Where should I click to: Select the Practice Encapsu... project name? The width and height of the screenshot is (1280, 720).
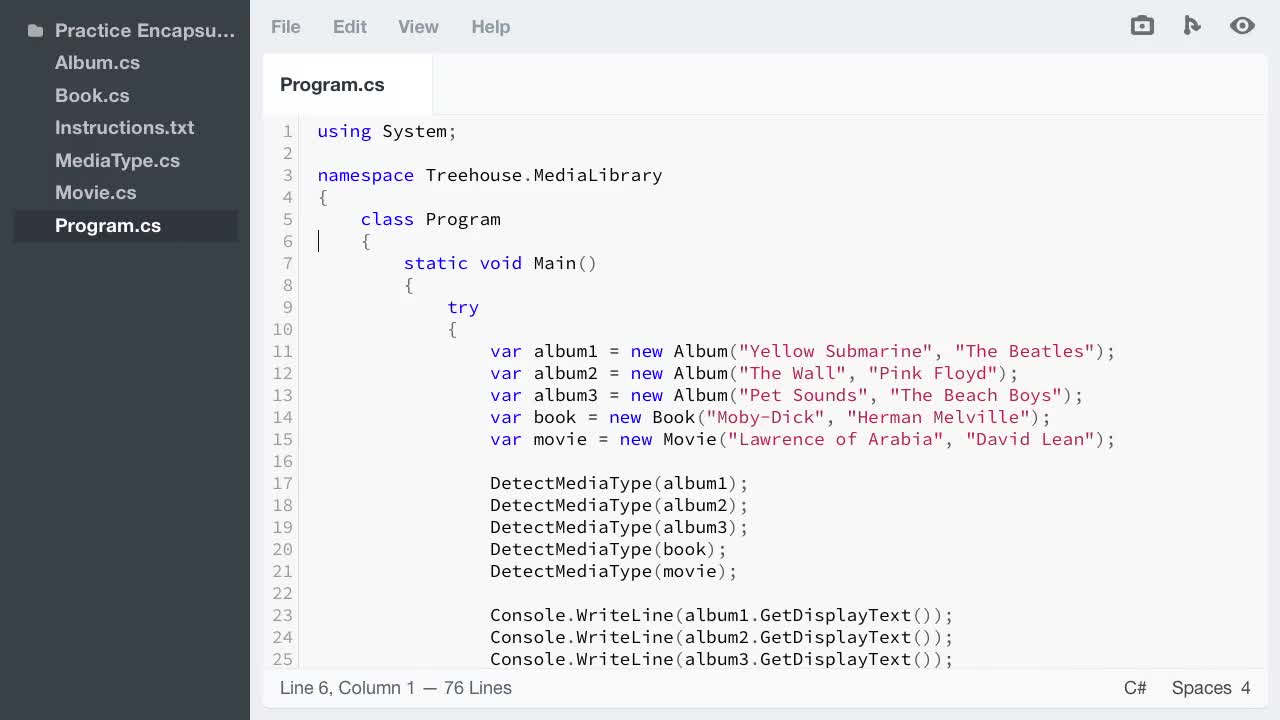click(145, 30)
